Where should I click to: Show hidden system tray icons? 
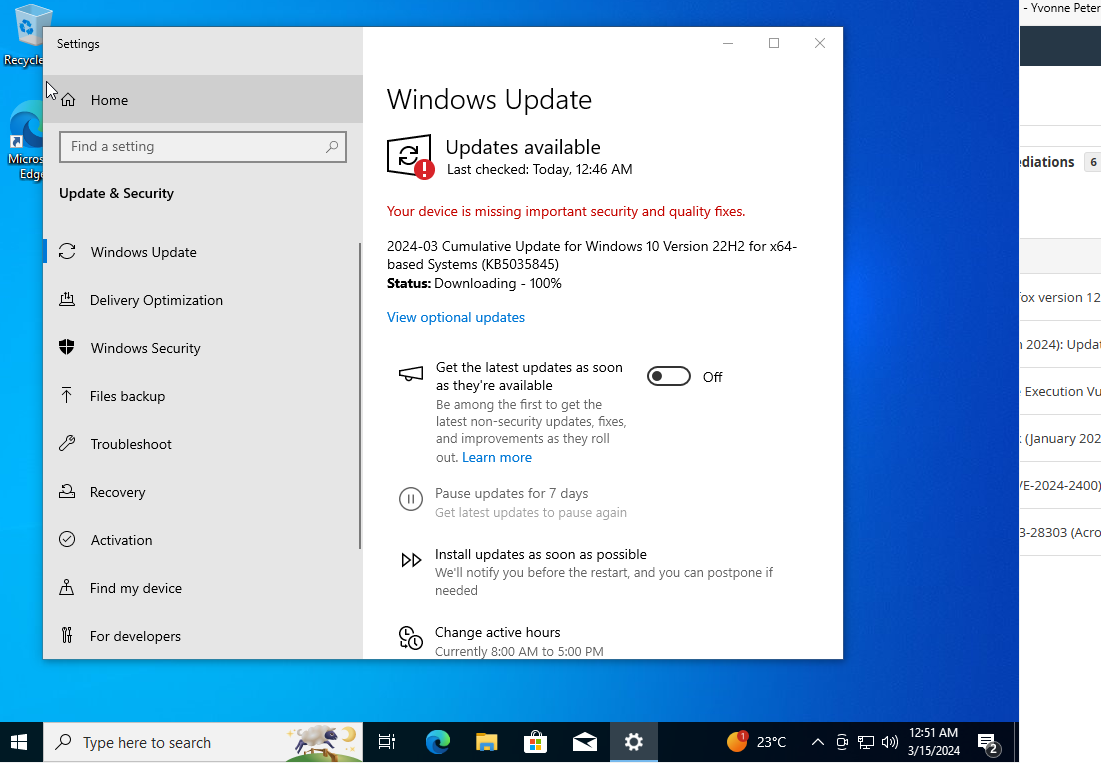pyautogui.click(x=817, y=742)
